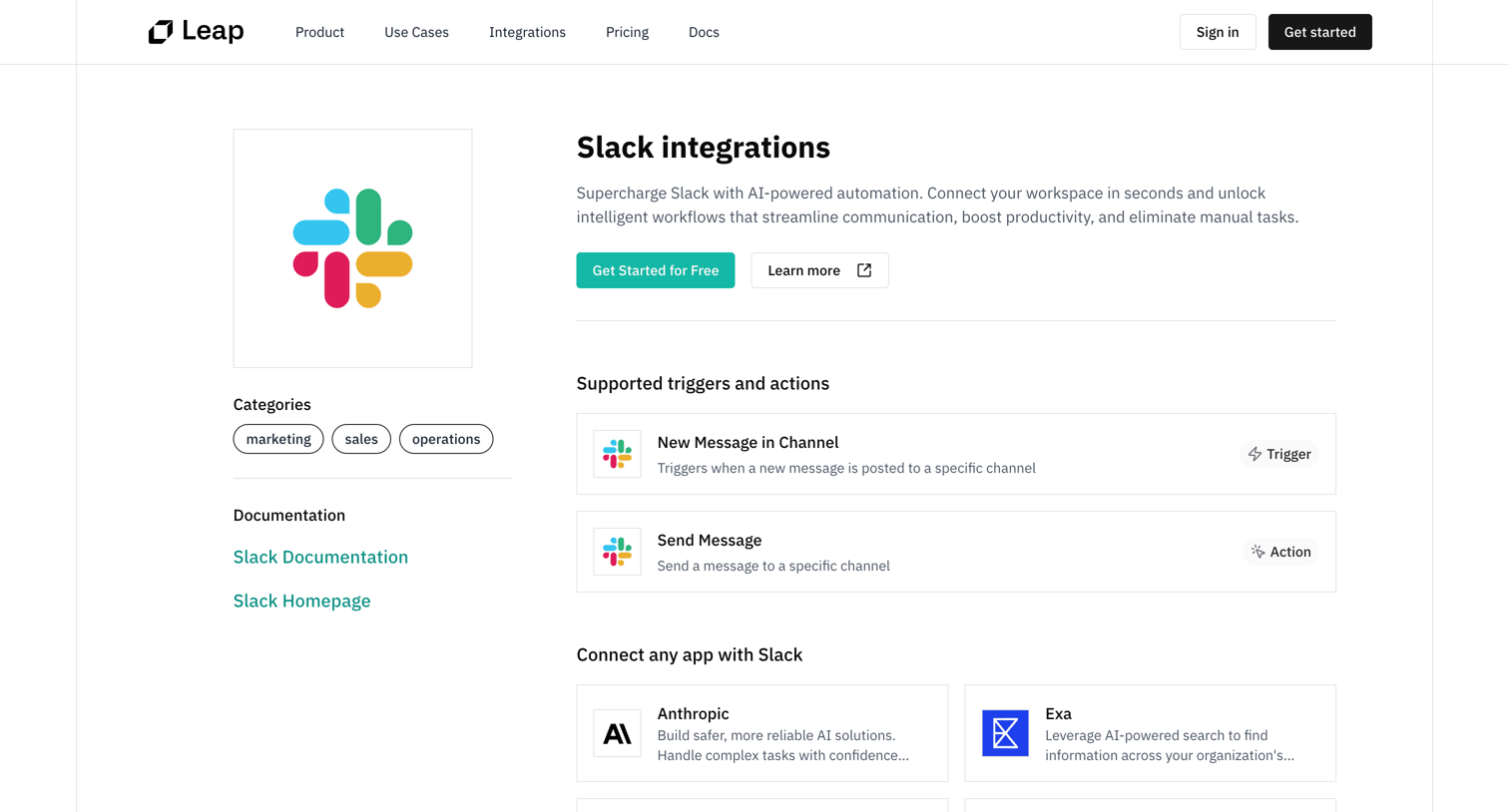Click the Slack integrations heading
The height and width of the screenshot is (812, 1509).
click(703, 147)
